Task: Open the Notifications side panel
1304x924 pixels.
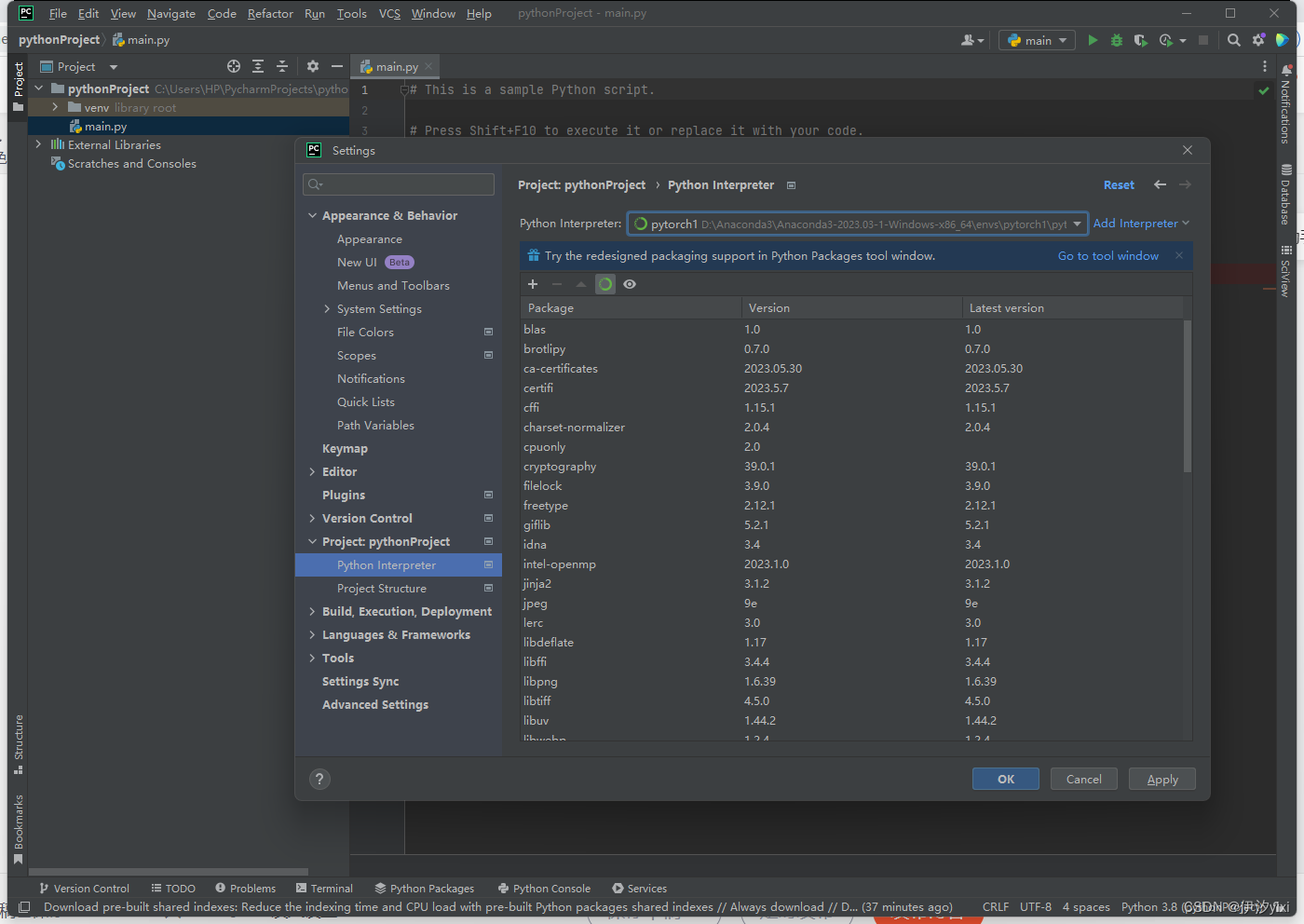Action: pyautogui.click(x=1286, y=104)
